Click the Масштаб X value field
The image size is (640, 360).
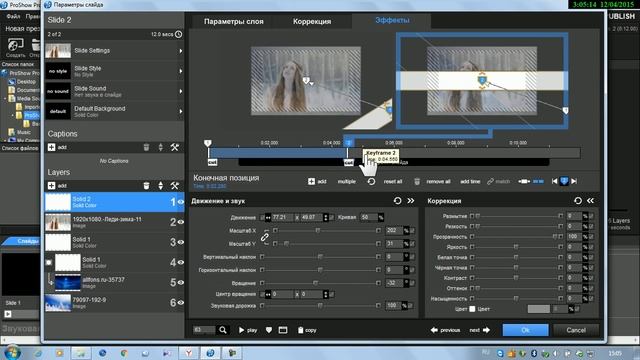(x=394, y=231)
